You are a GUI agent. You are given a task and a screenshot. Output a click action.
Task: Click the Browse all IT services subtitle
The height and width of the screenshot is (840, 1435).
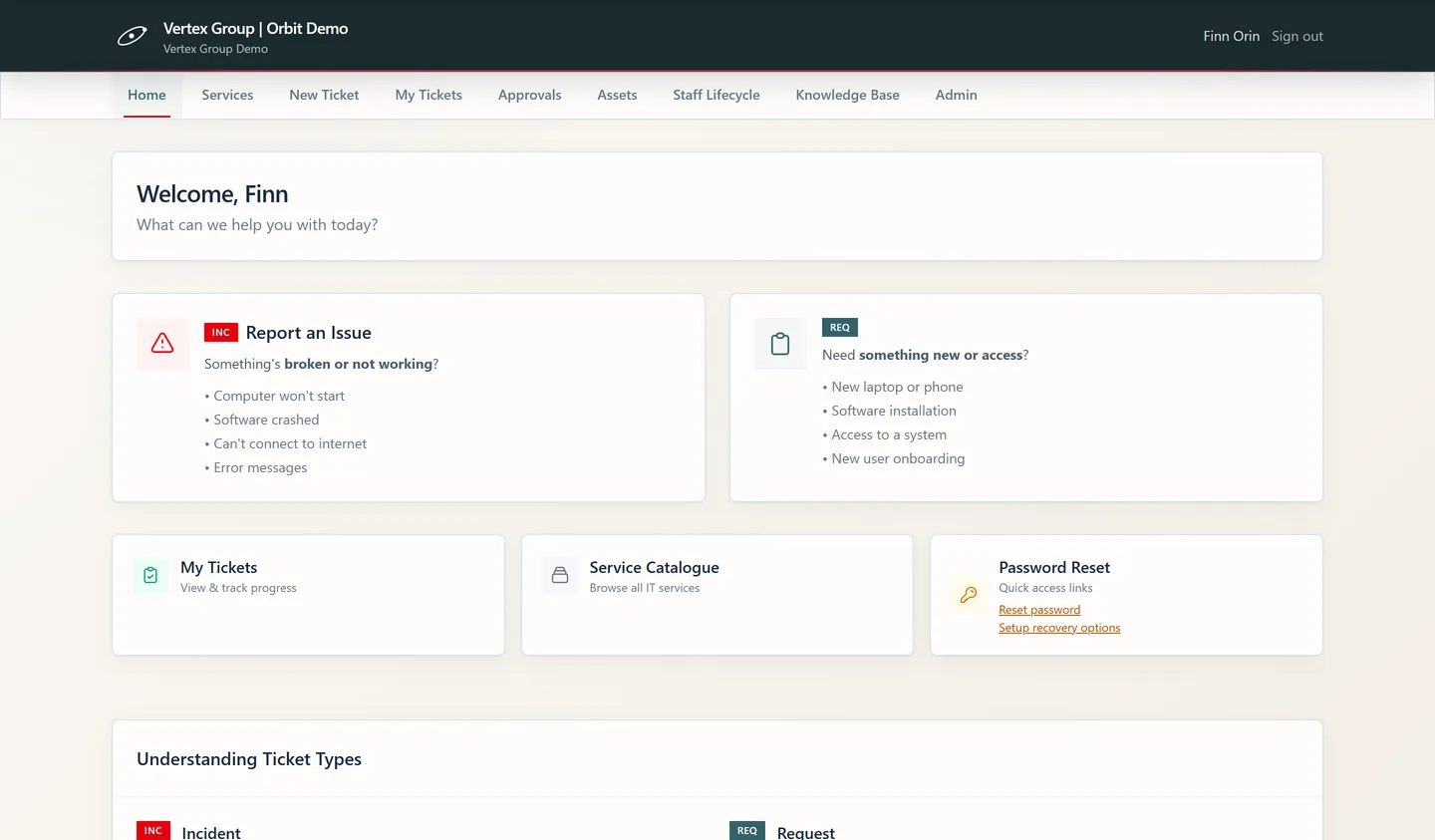pyautogui.click(x=645, y=588)
